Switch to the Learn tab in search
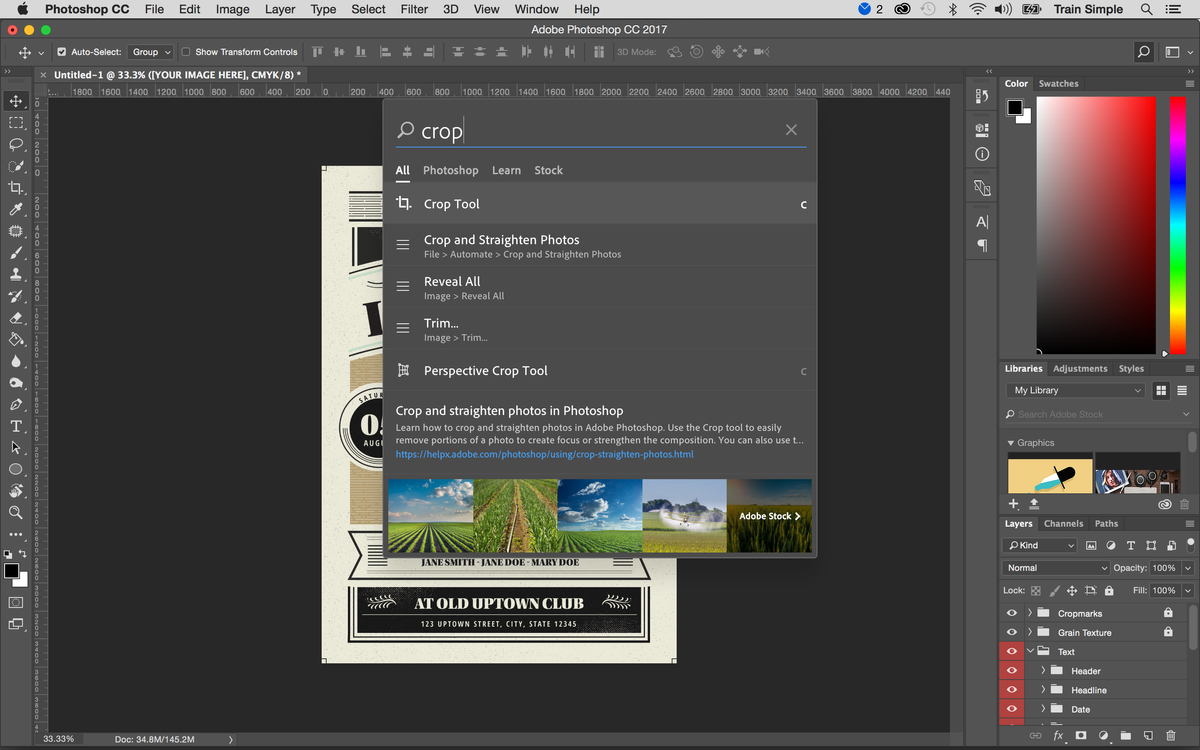Image resolution: width=1200 pixels, height=750 pixels. 506,170
